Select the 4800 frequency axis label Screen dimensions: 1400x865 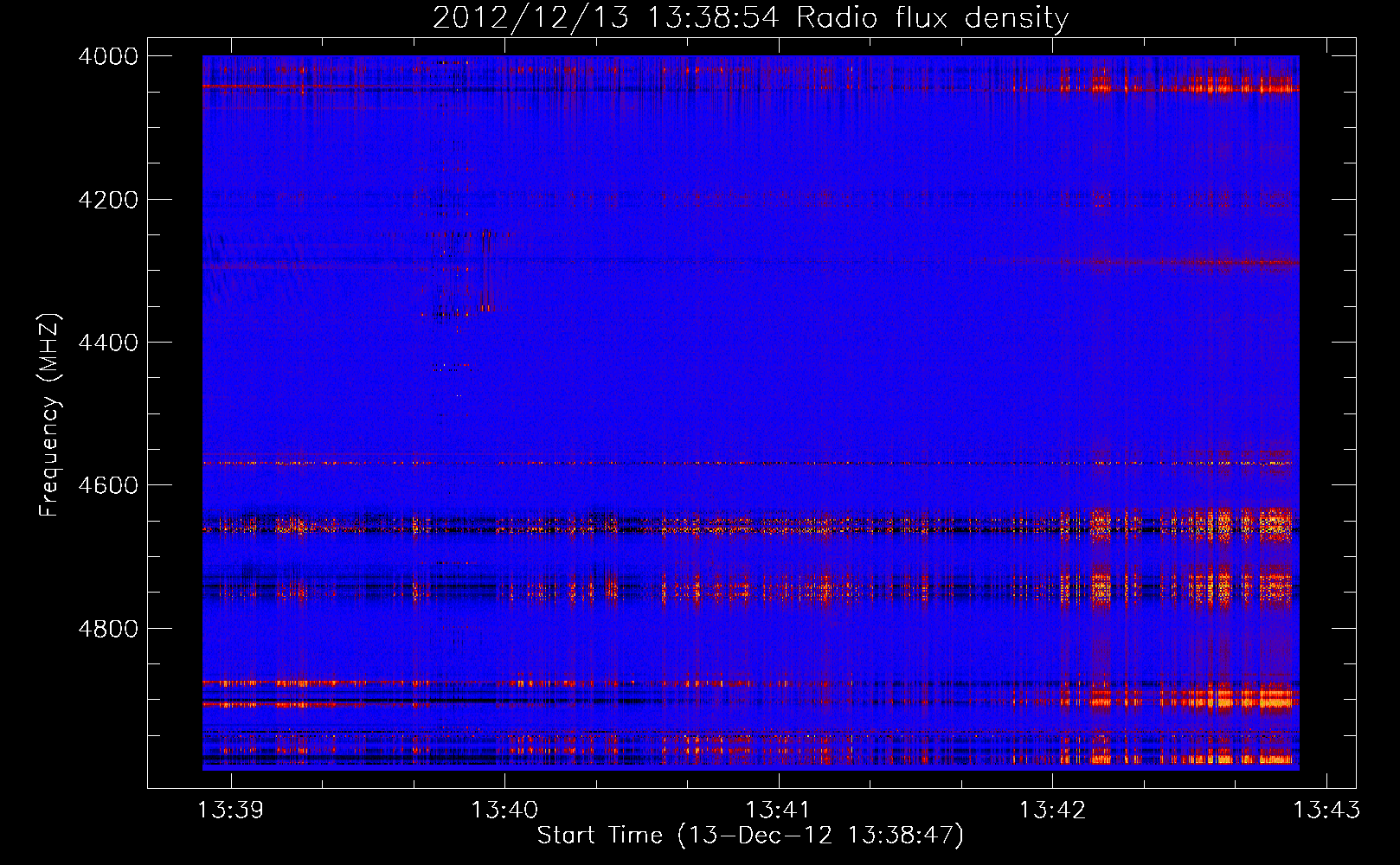pyautogui.click(x=108, y=629)
